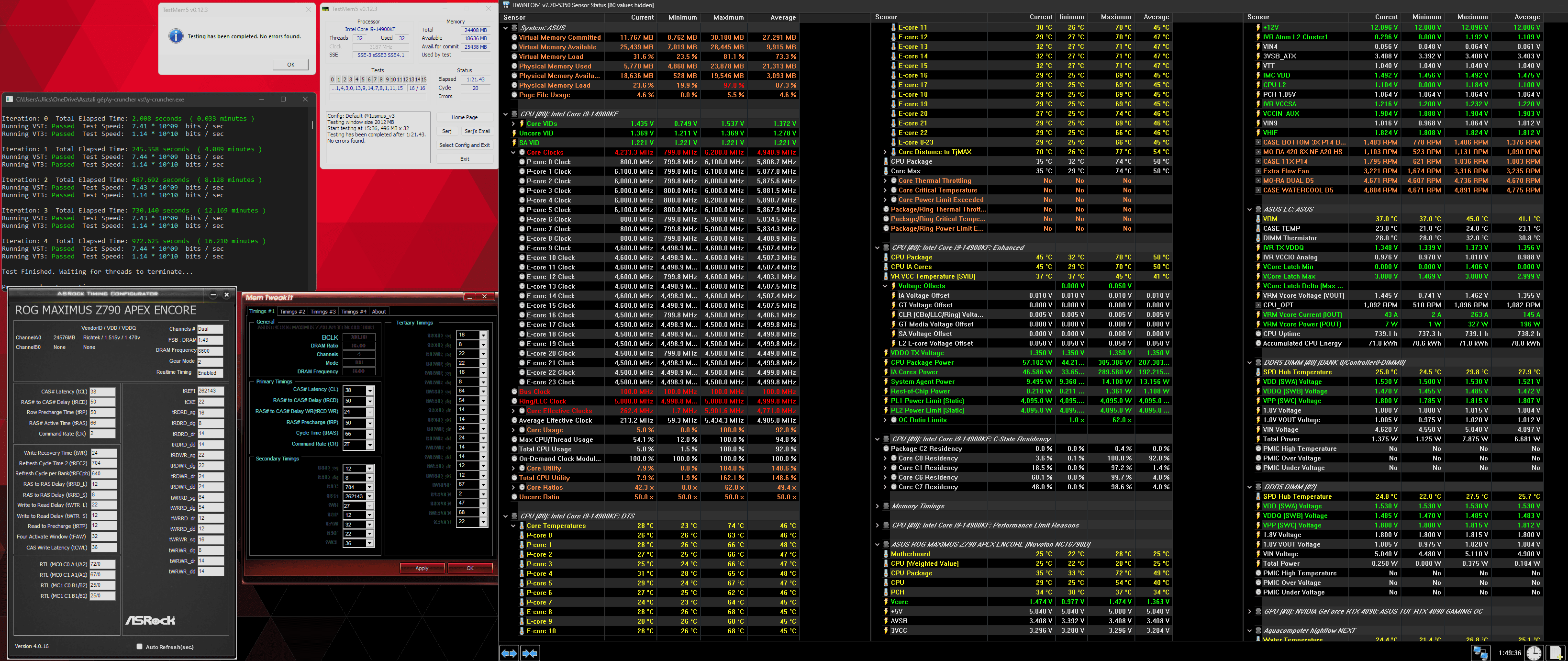1568x661 pixels.
Task: Click the clock reset icon in HWiNFO
Action: (1534, 652)
